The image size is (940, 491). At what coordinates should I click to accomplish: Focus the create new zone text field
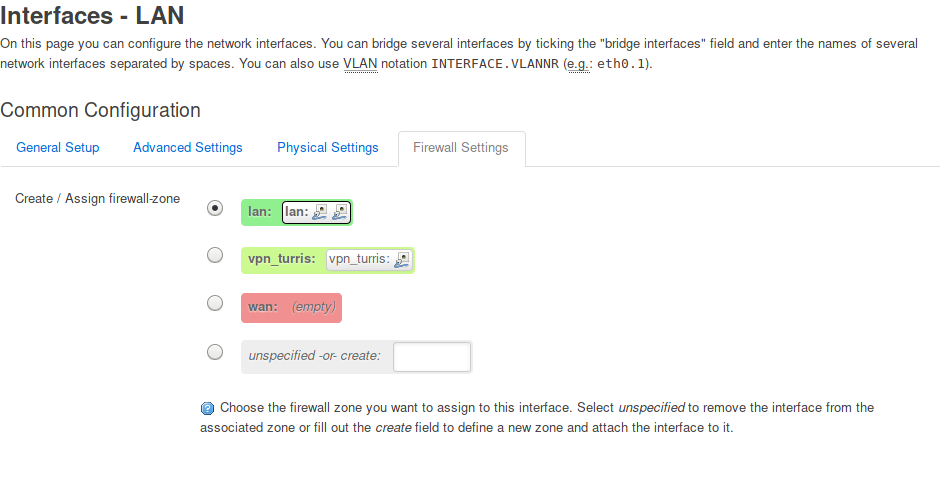[432, 357]
